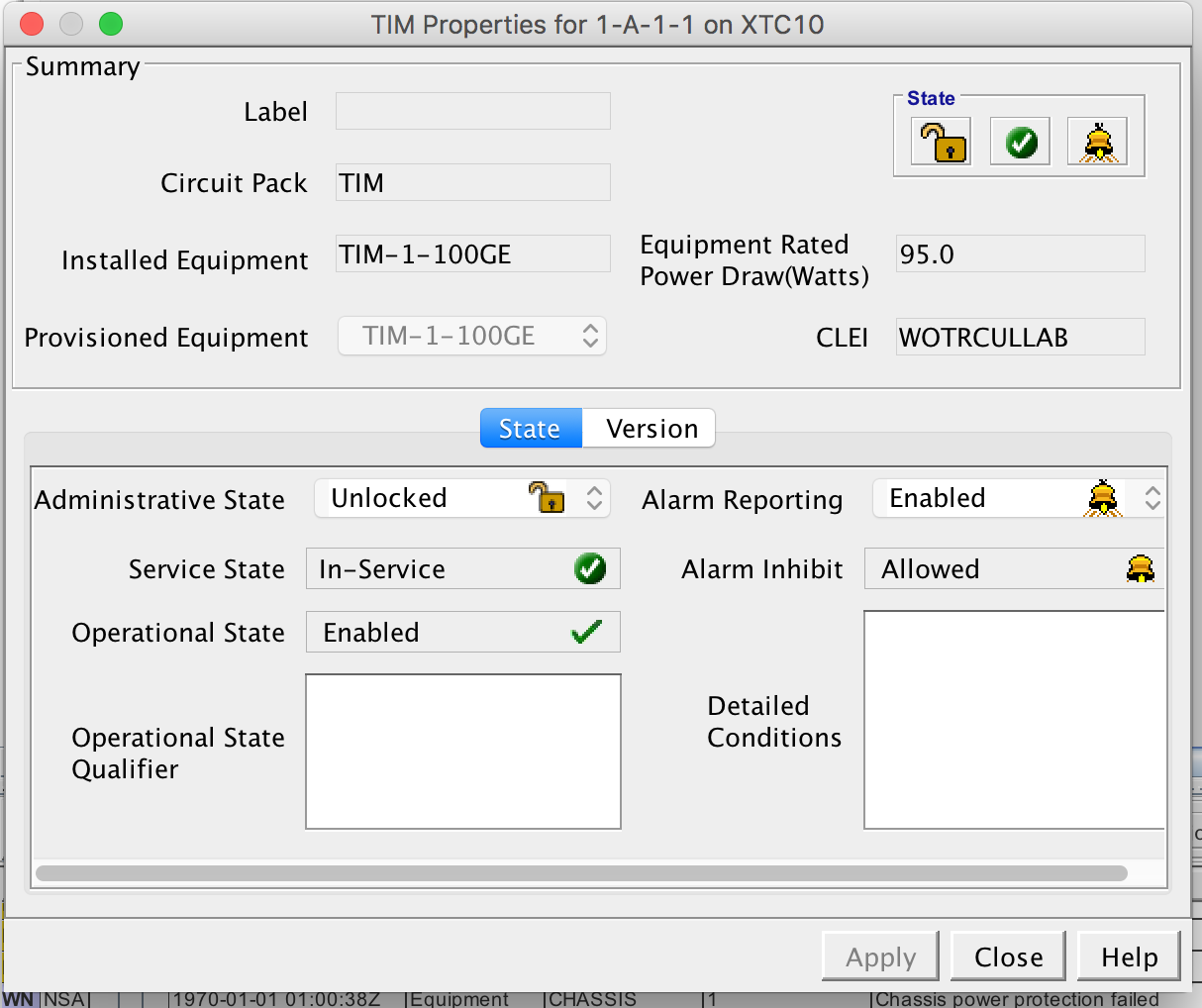Open the Alarm Reporting dropdown

(1151, 498)
